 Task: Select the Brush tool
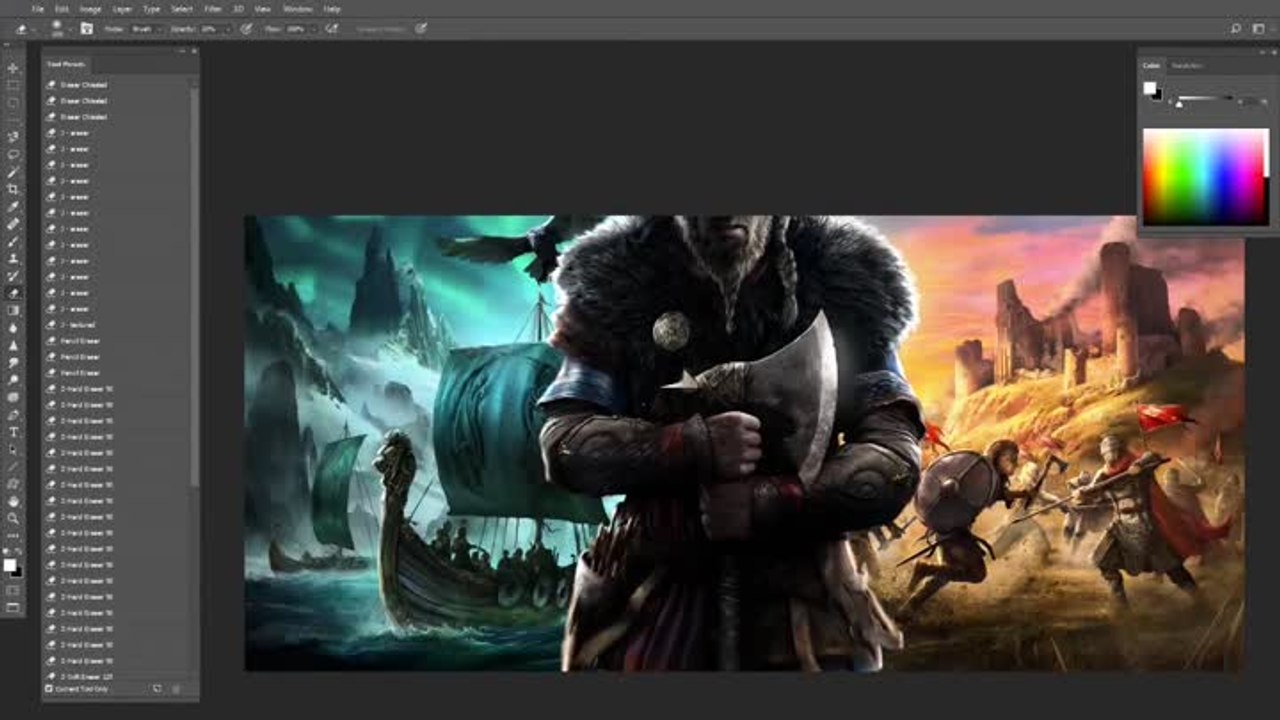tap(13, 241)
